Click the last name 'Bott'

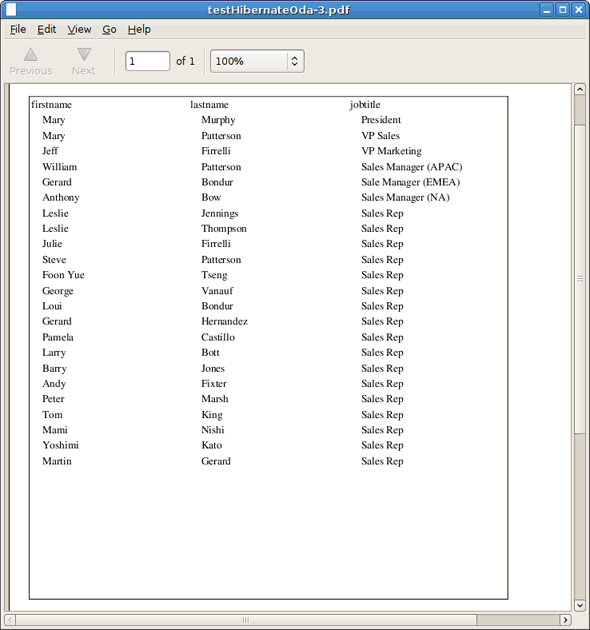211,352
